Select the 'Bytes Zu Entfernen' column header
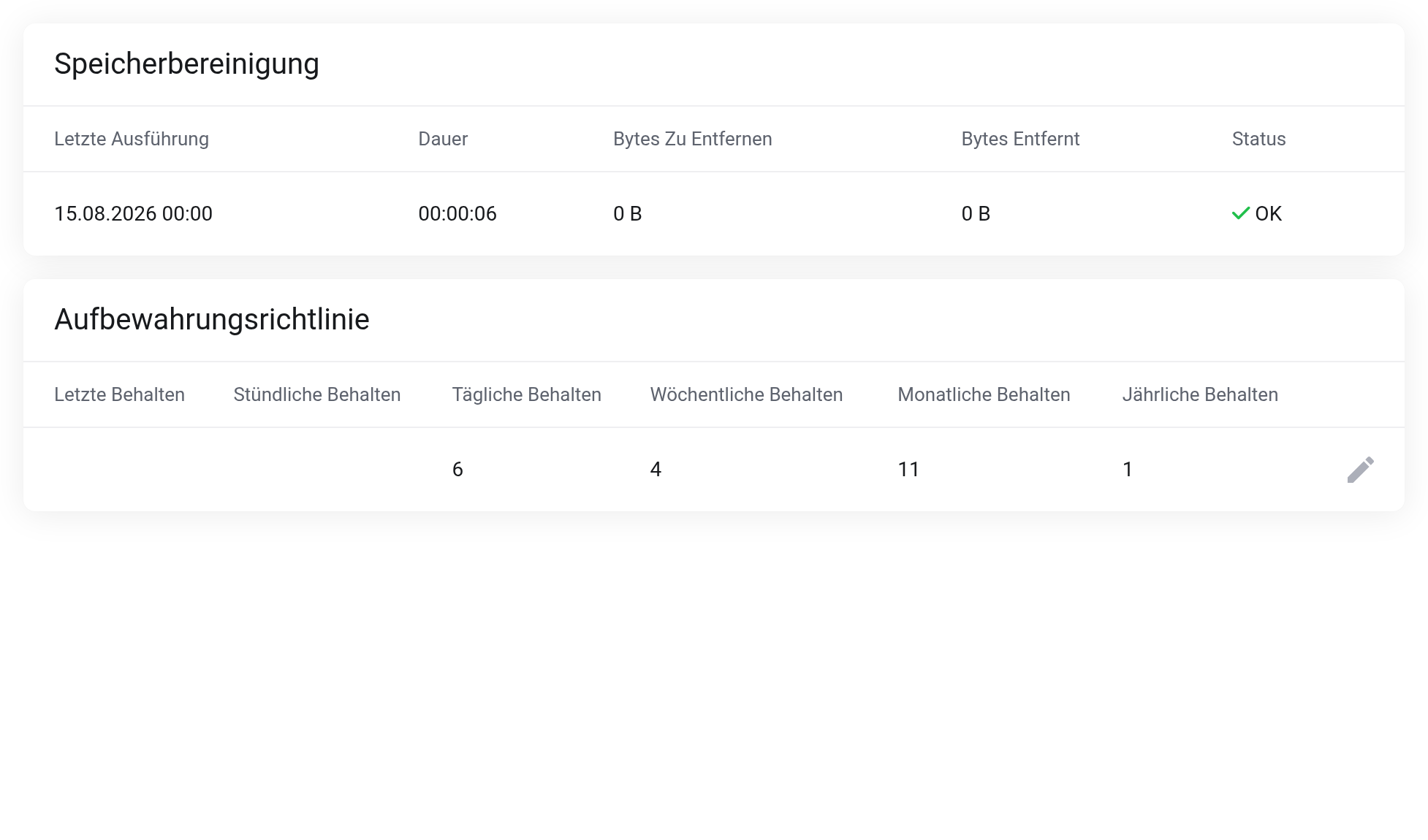This screenshot has width=1428, height=840. pyautogui.click(x=693, y=139)
